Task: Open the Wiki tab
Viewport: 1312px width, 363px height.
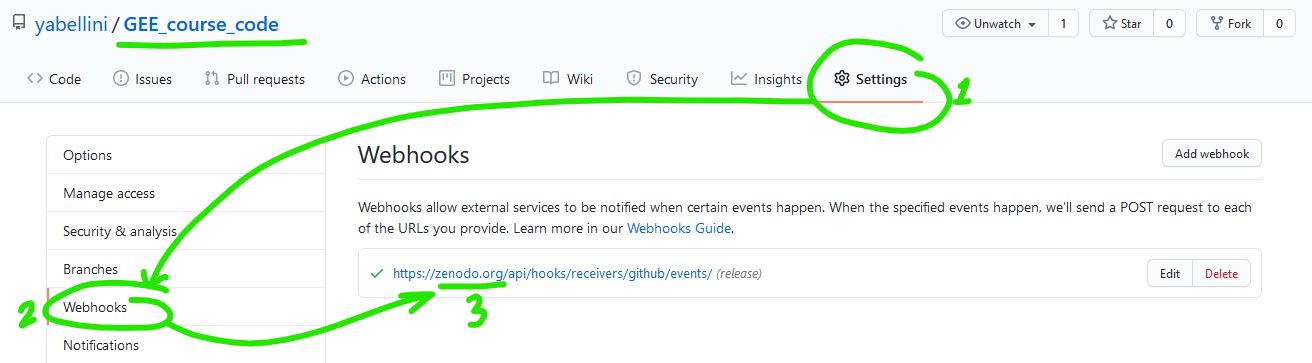Action: click(x=568, y=79)
